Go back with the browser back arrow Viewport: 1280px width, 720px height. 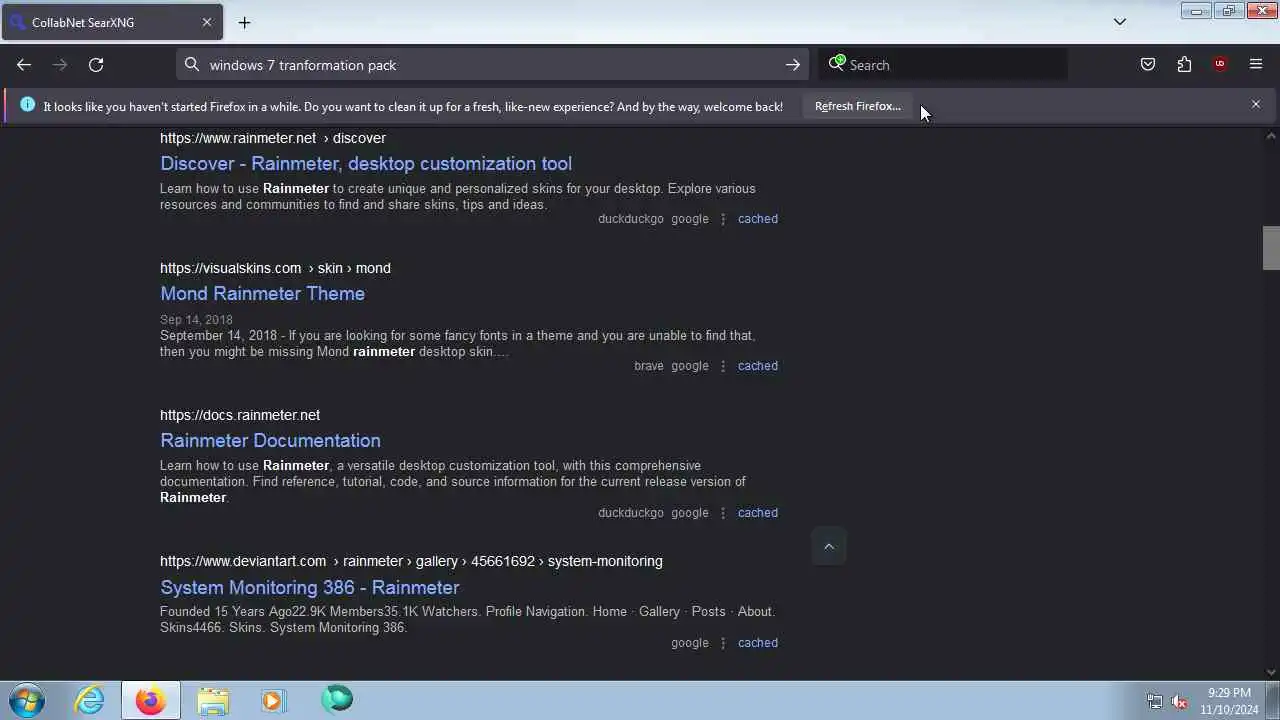click(24, 65)
